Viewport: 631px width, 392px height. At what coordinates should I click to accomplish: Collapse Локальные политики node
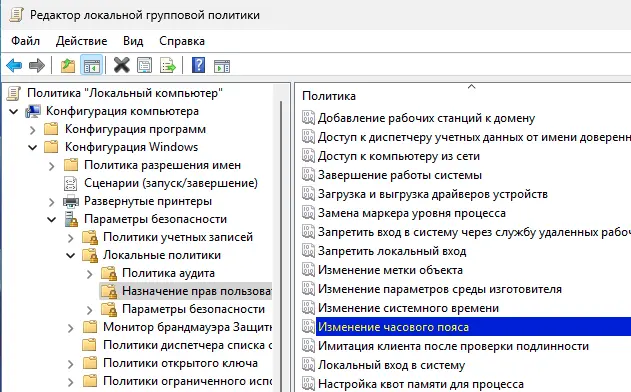(x=70, y=256)
